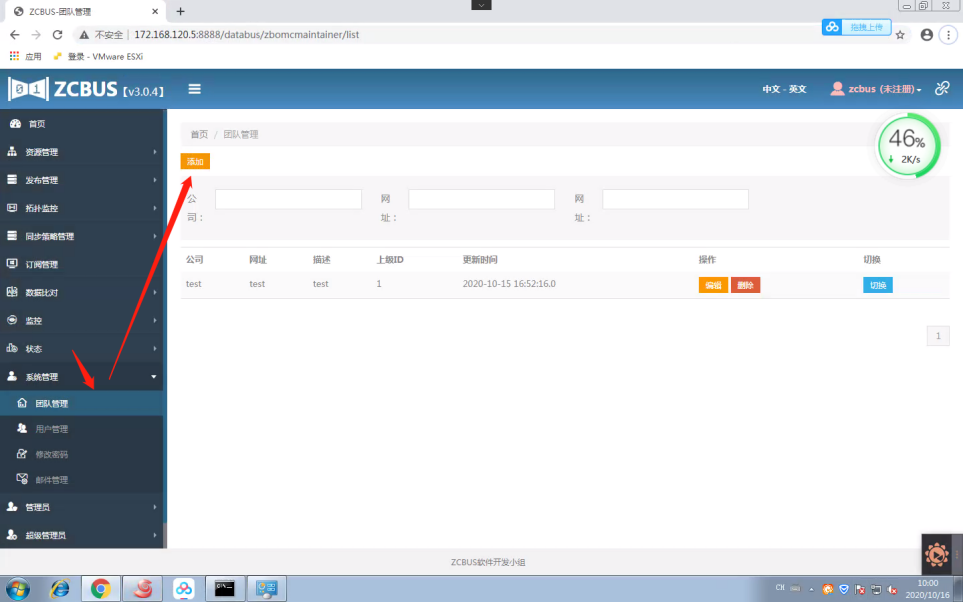Click the red 删除 button for test
The height and width of the screenshot is (603, 964).
coord(745,285)
